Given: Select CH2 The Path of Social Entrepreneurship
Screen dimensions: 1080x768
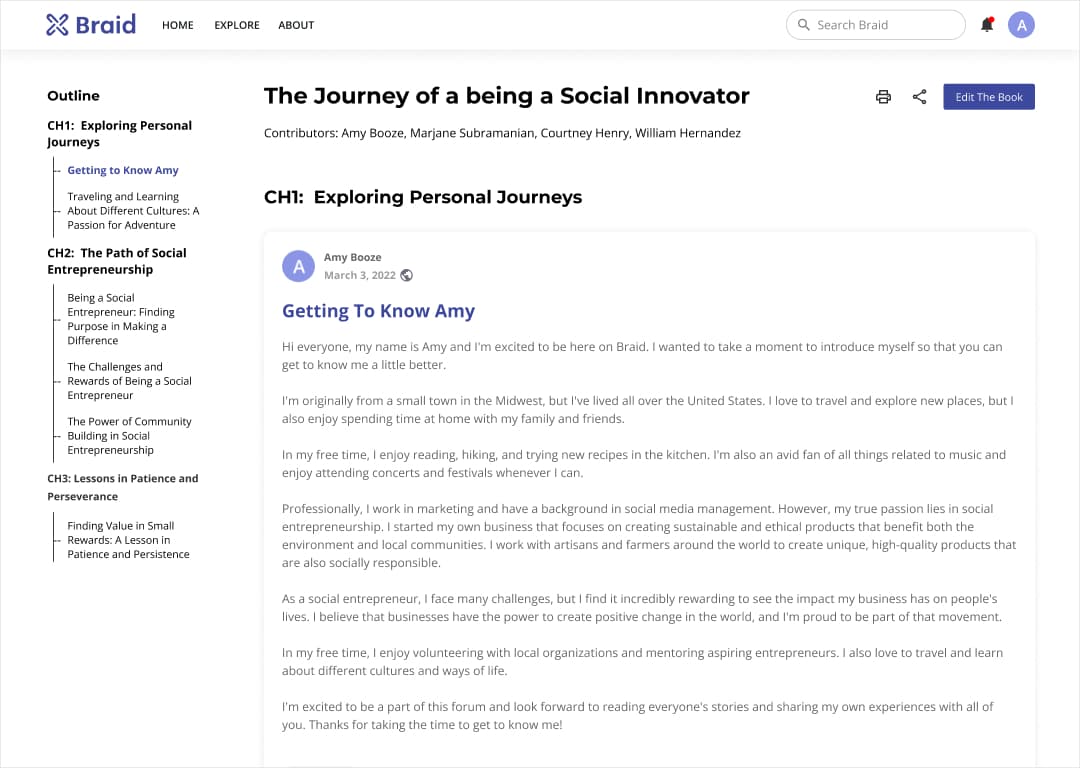Looking at the screenshot, I should (116, 261).
